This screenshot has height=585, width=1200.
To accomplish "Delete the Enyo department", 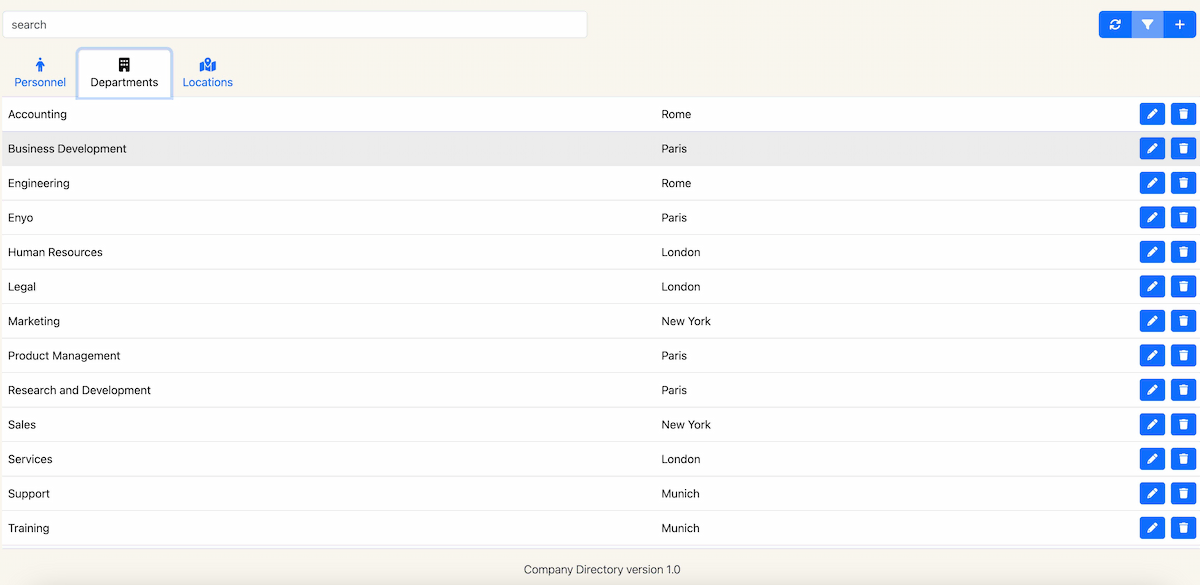I will [1183, 218].
